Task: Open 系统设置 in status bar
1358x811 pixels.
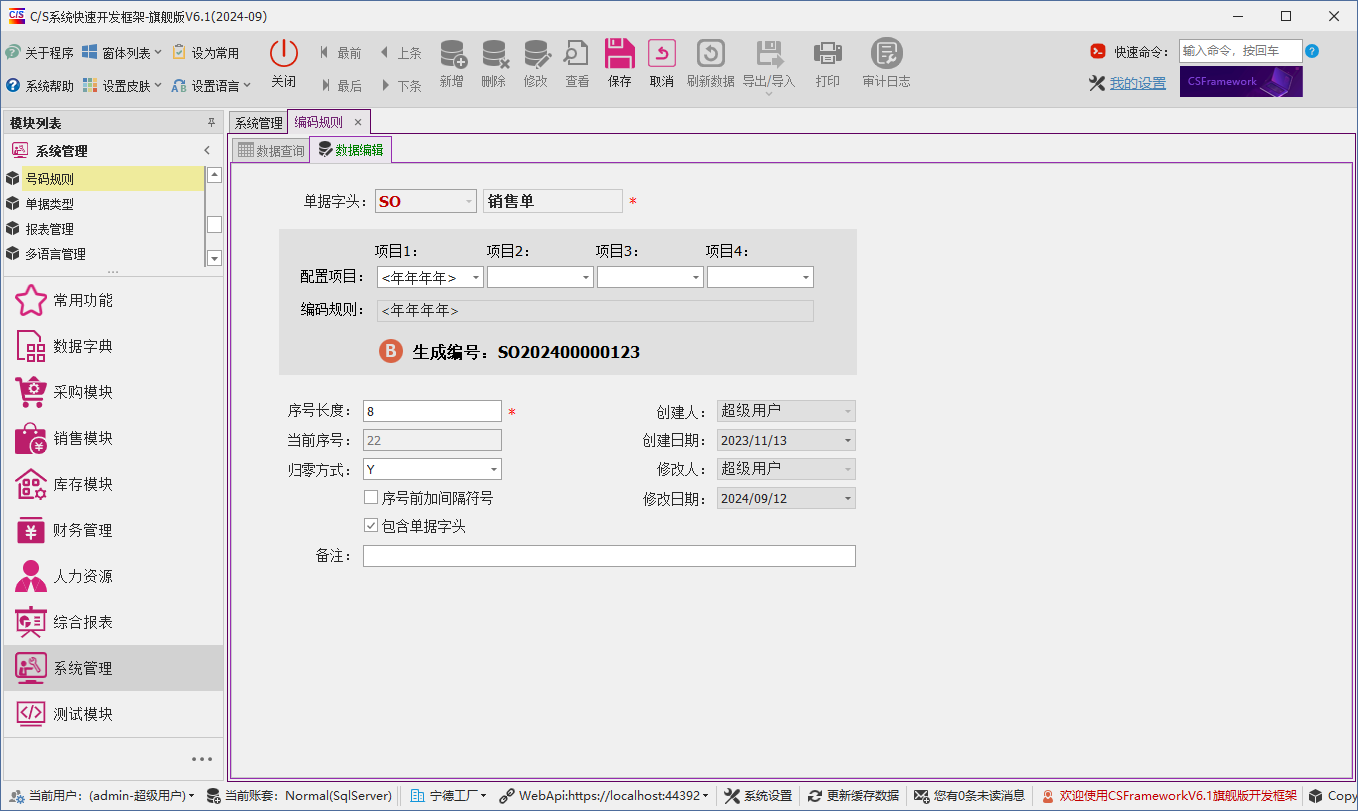Action: 758,796
